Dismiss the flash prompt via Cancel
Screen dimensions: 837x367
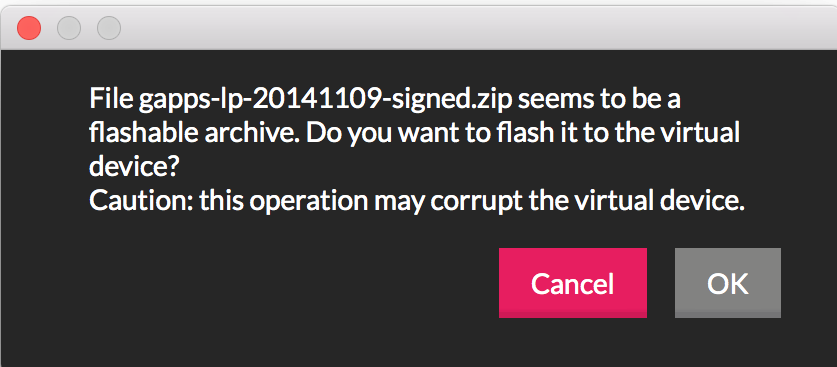point(573,283)
